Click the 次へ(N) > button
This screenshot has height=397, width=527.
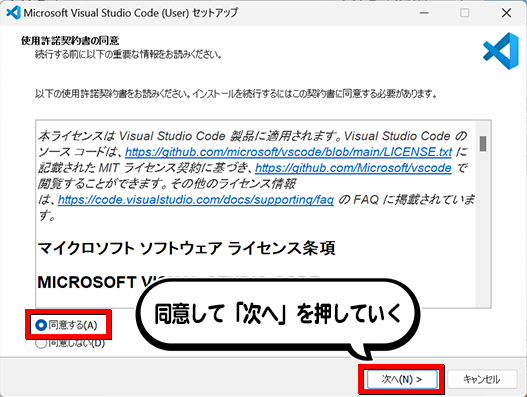[402, 380]
